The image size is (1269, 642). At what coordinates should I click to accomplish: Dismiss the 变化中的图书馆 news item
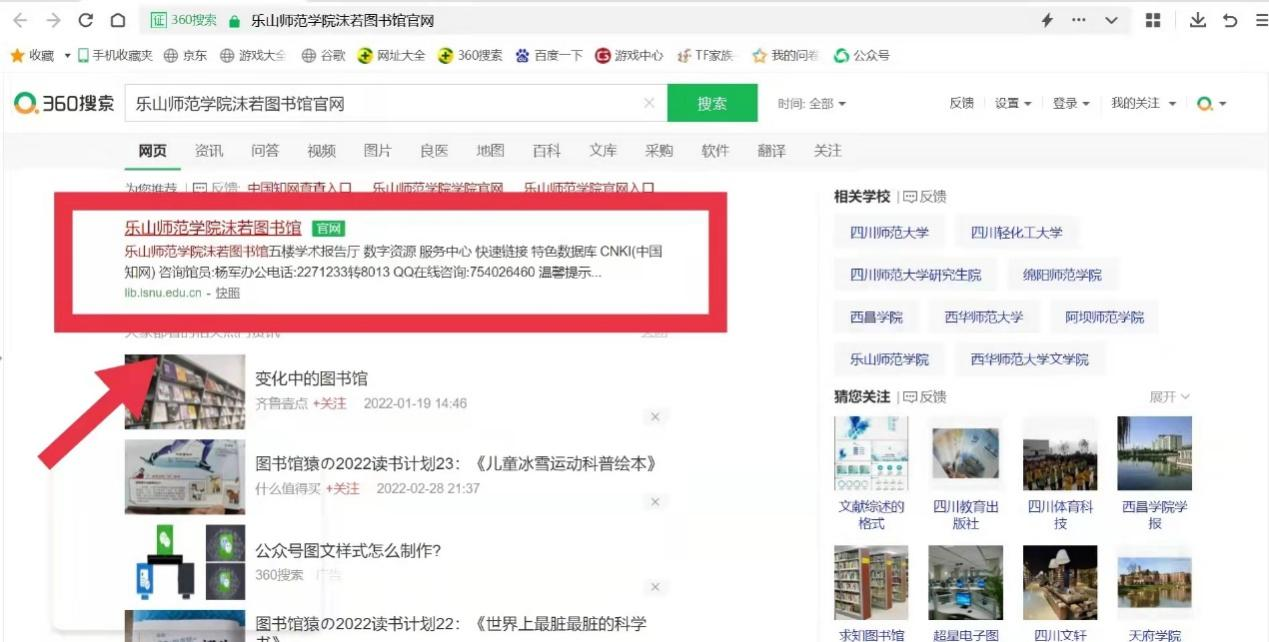655,416
